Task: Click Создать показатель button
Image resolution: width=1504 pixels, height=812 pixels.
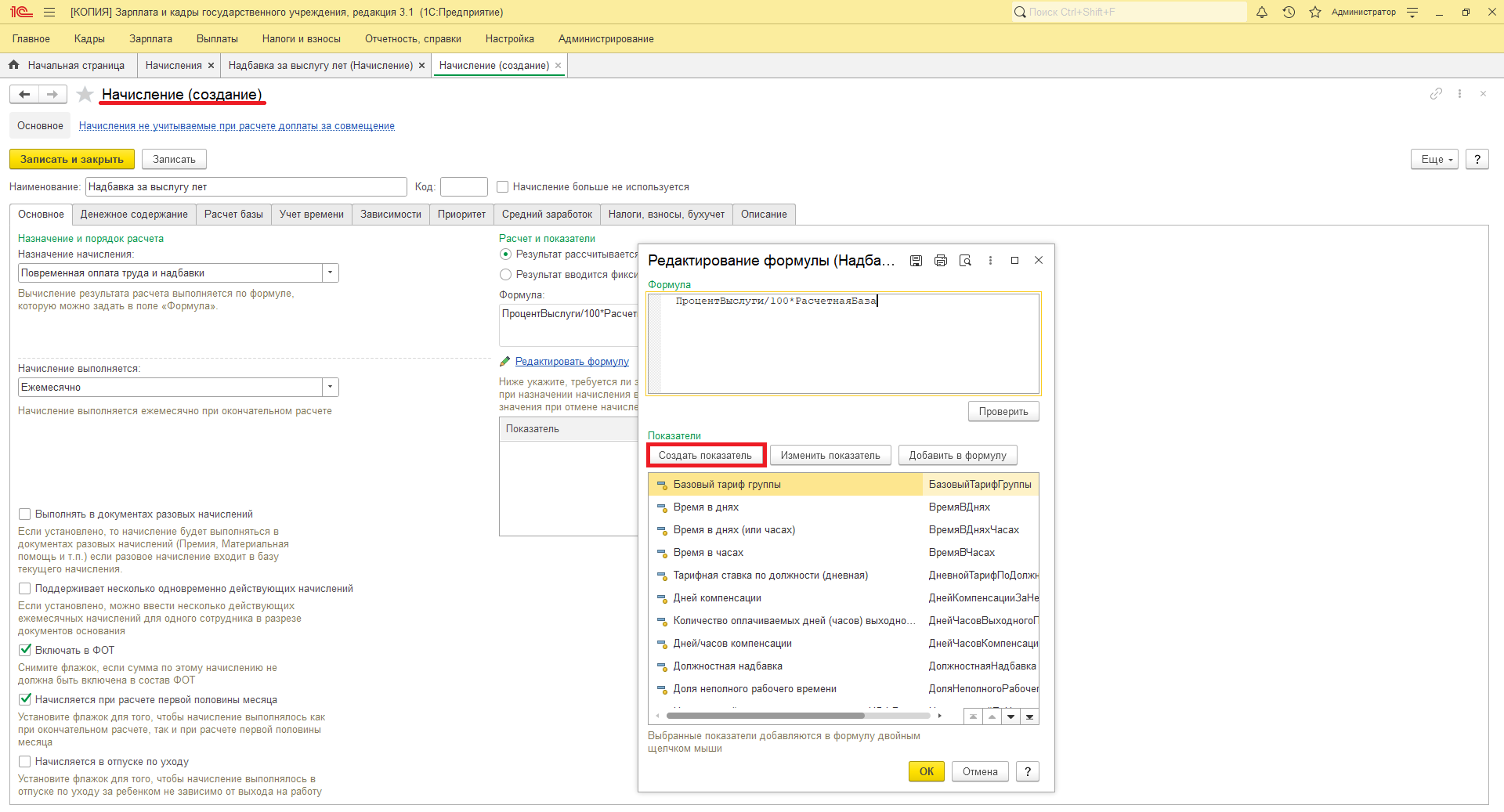Action: coord(705,456)
